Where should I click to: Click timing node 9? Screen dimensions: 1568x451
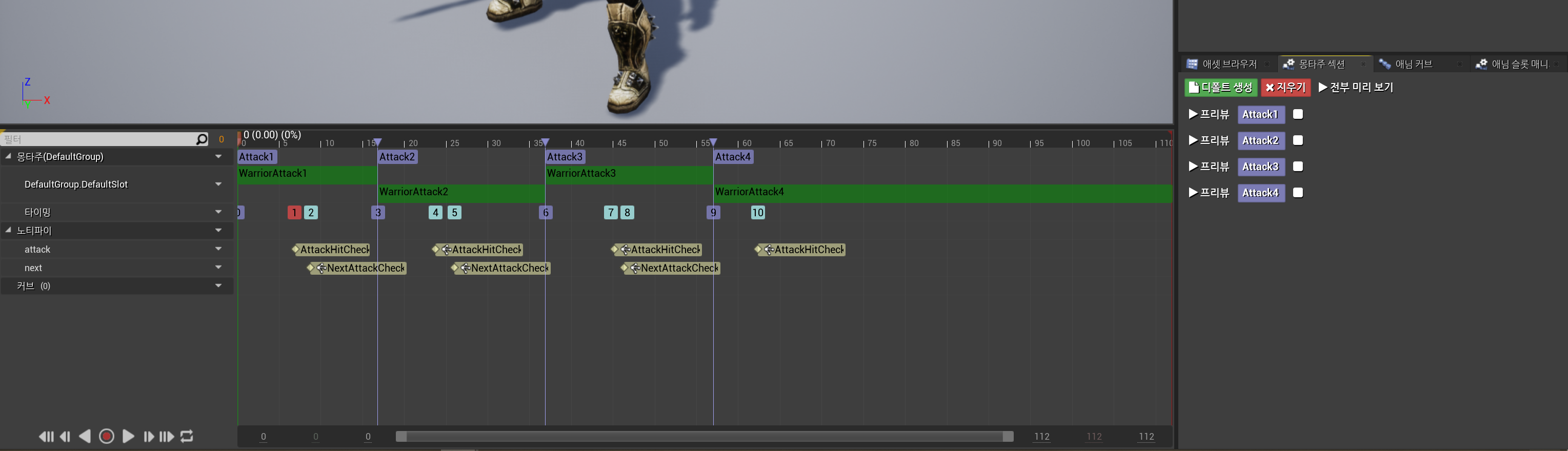(713, 212)
